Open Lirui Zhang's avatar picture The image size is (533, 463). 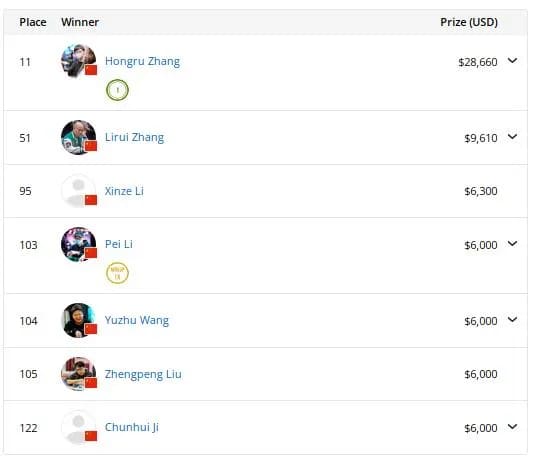tap(79, 137)
